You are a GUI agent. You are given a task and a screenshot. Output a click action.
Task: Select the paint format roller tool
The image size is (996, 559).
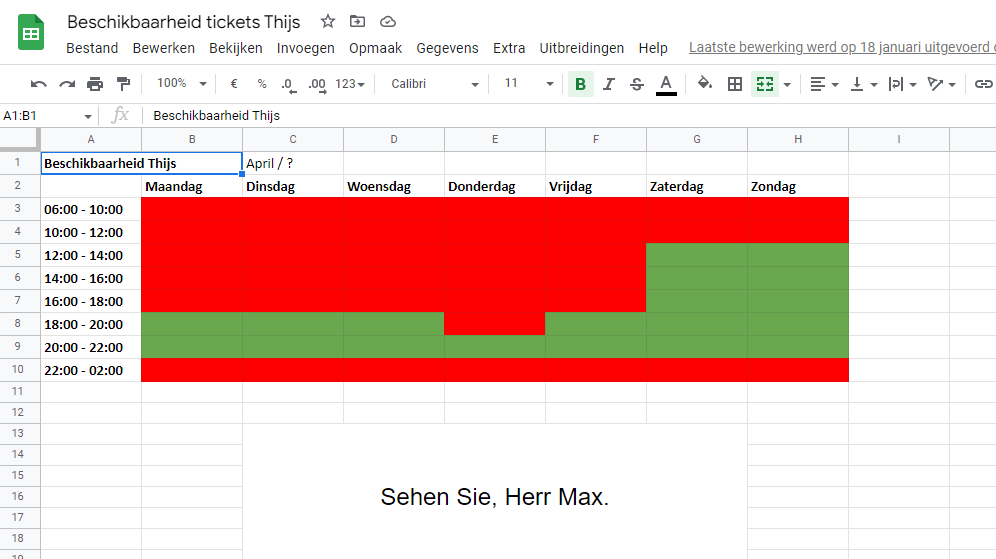[123, 84]
